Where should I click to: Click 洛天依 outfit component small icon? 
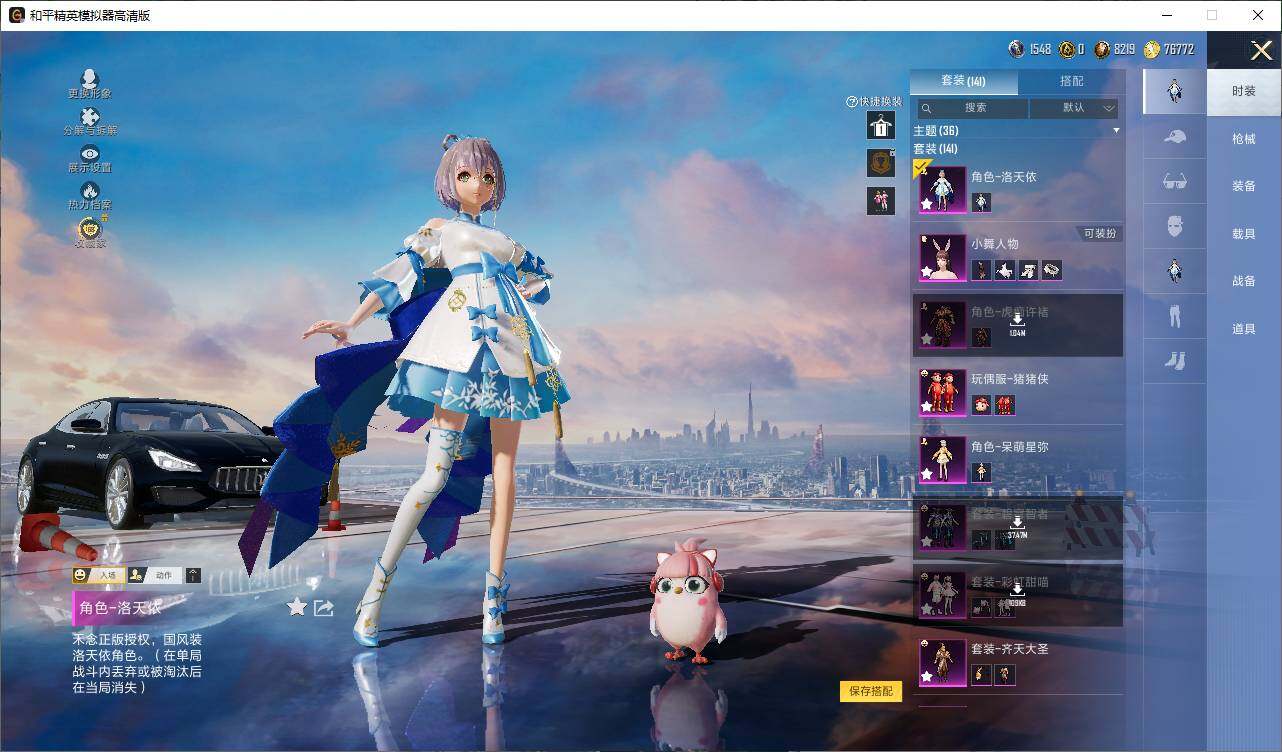[x=981, y=203]
